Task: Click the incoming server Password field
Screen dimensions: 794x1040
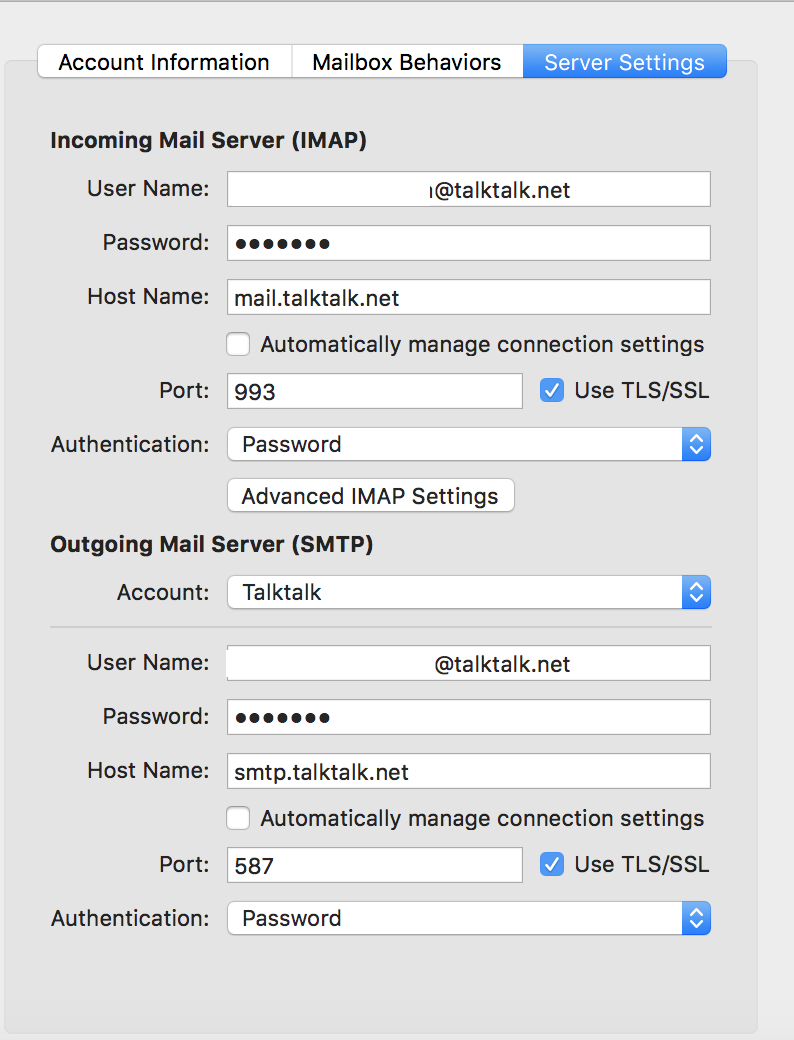Action: [468, 243]
